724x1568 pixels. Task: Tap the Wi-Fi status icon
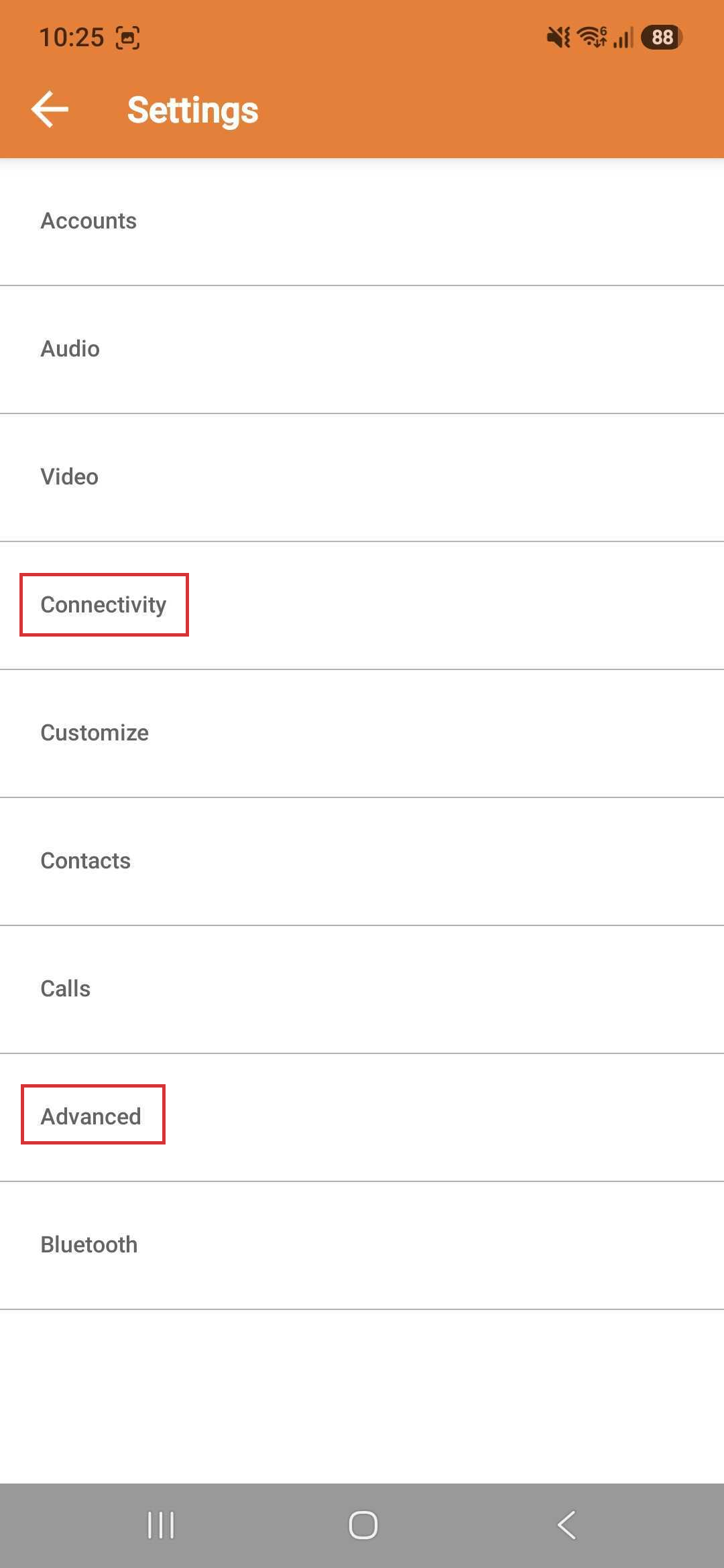593,37
